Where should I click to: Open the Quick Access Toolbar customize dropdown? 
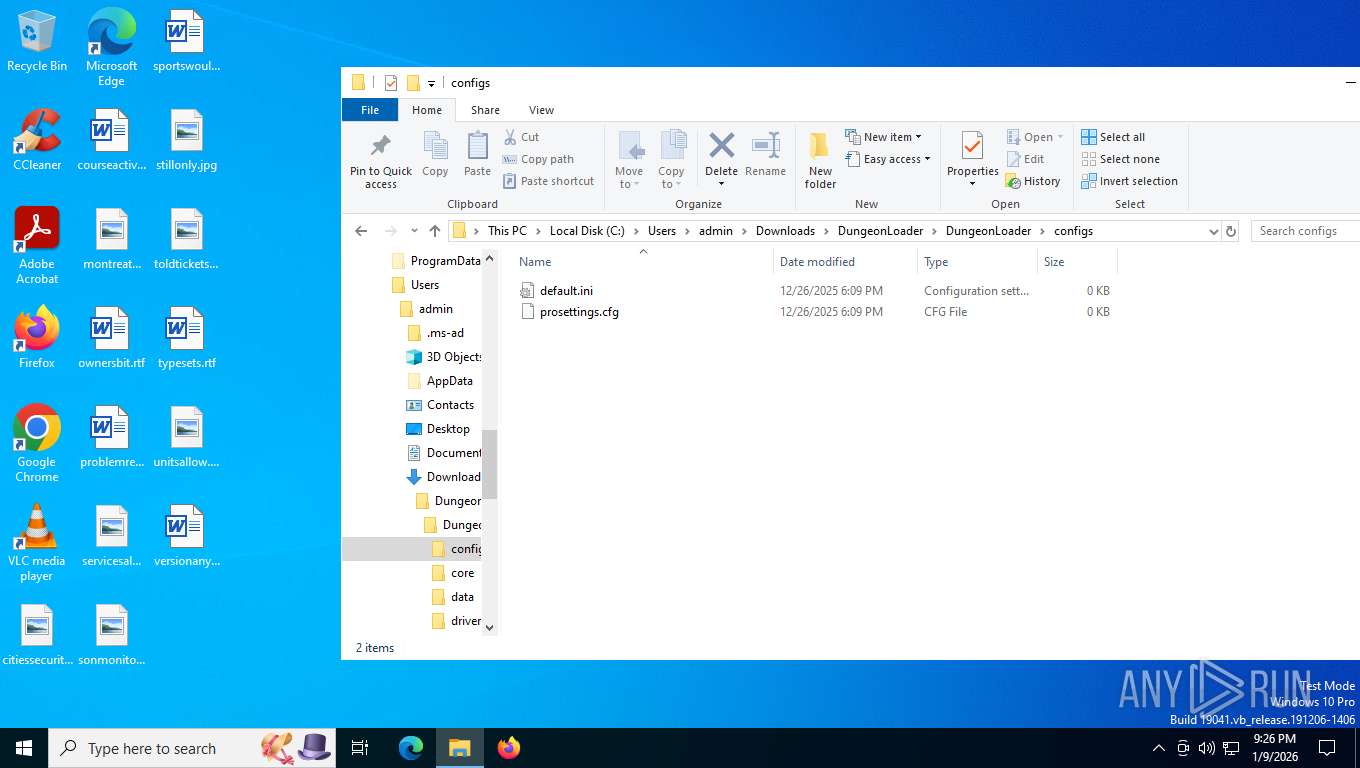pyautogui.click(x=432, y=83)
